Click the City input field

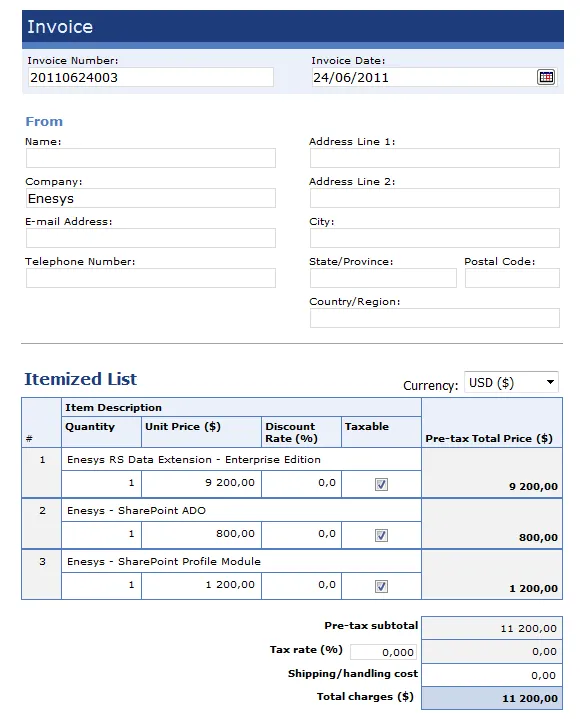(435, 238)
